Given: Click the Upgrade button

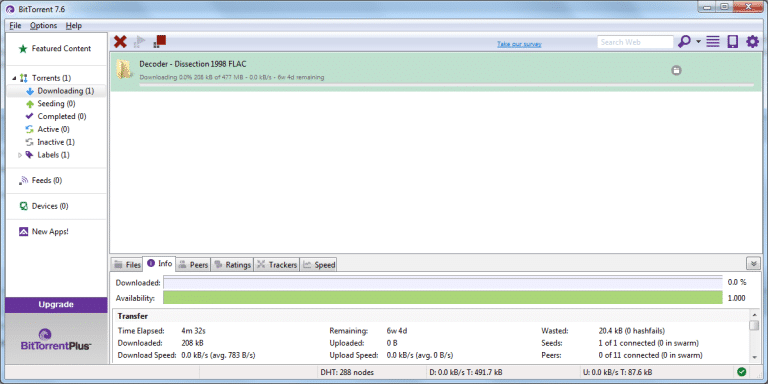Looking at the screenshot, I should click(56, 305).
